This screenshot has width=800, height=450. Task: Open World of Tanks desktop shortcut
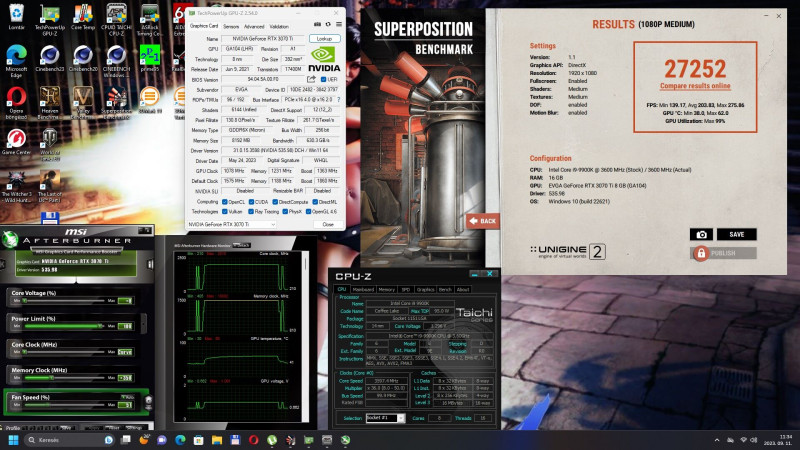click(x=49, y=145)
